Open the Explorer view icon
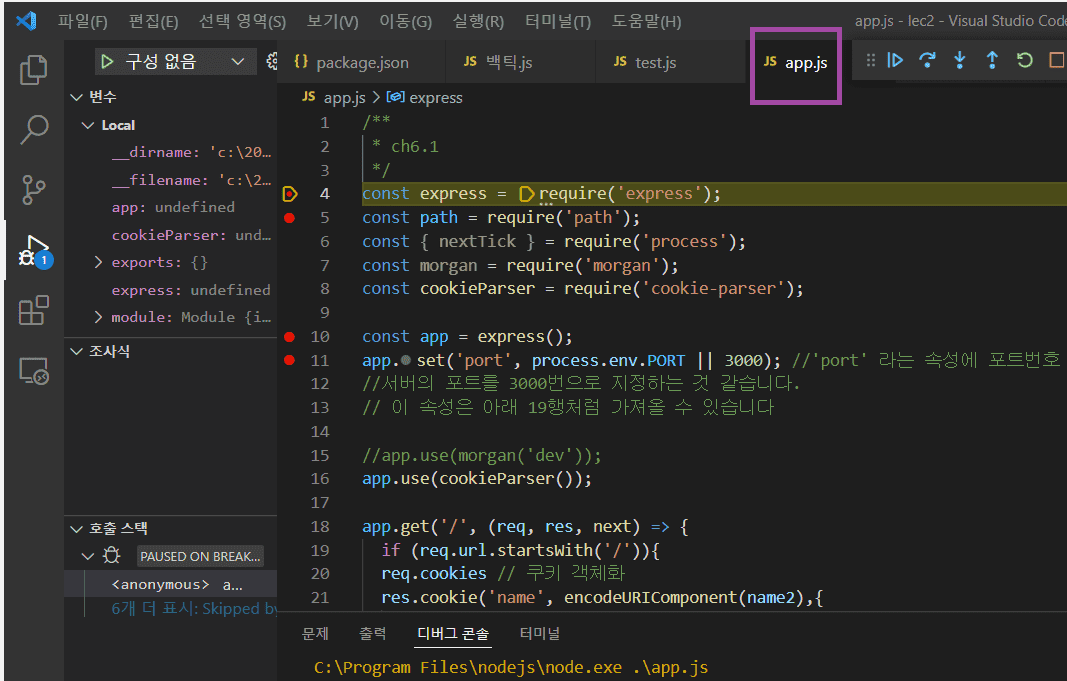The height and width of the screenshot is (681, 1067). tap(34, 69)
